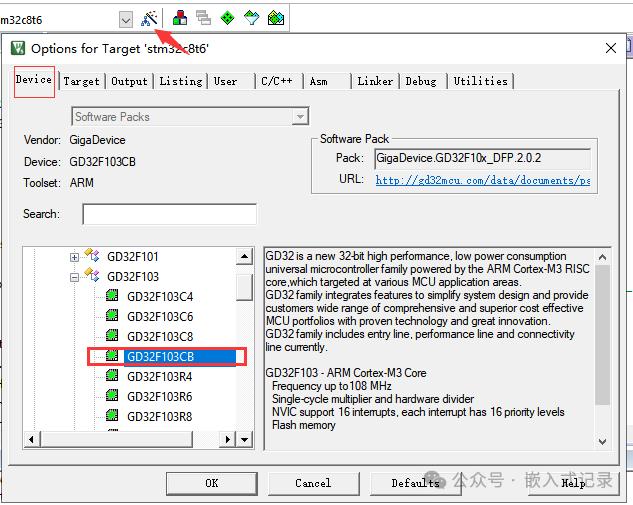The width and height of the screenshot is (633, 505).
Task: Switch to the Target tab
Action: click(x=81, y=82)
